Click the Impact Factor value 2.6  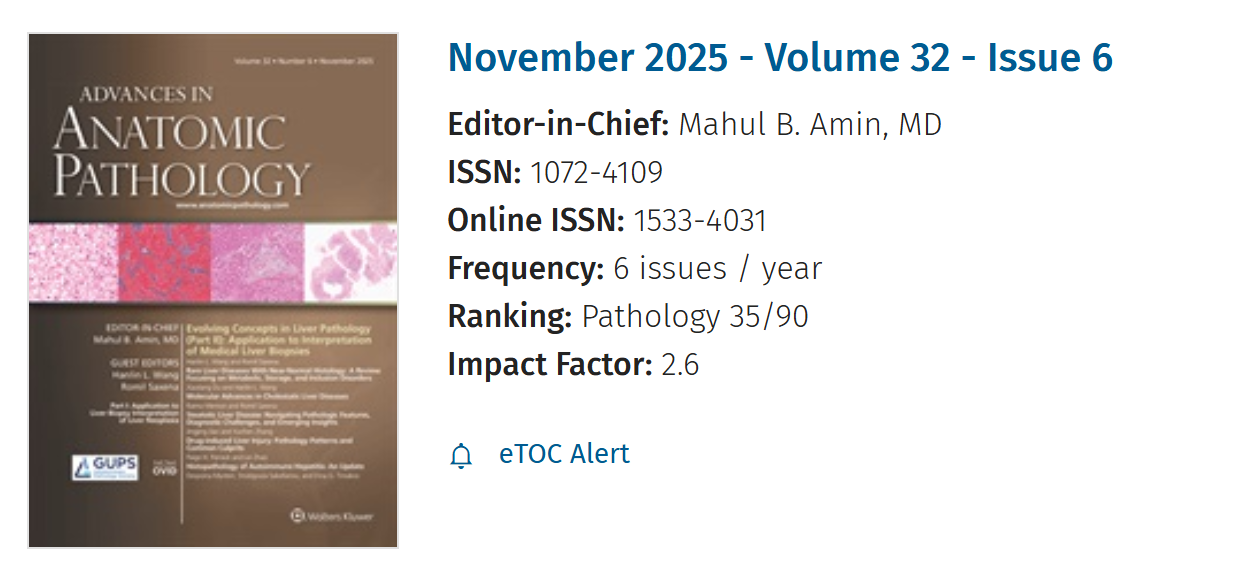click(680, 365)
